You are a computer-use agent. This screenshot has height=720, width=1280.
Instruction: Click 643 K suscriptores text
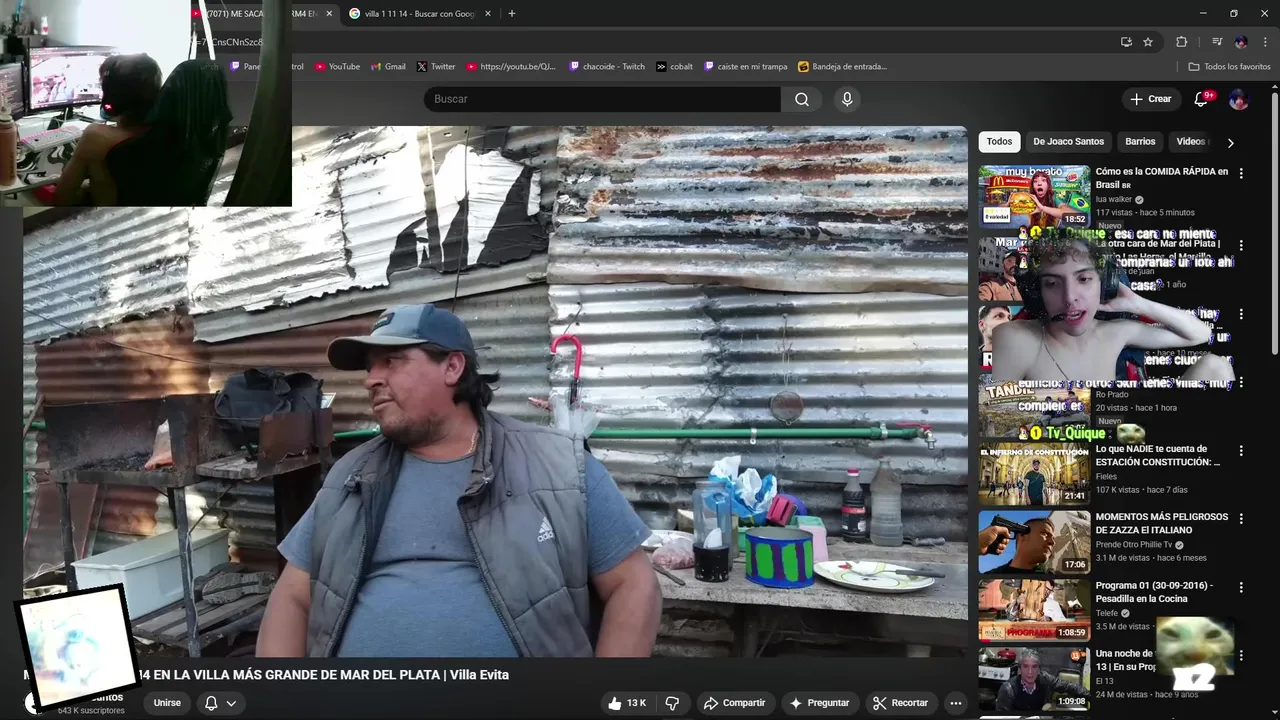[91, 711]
